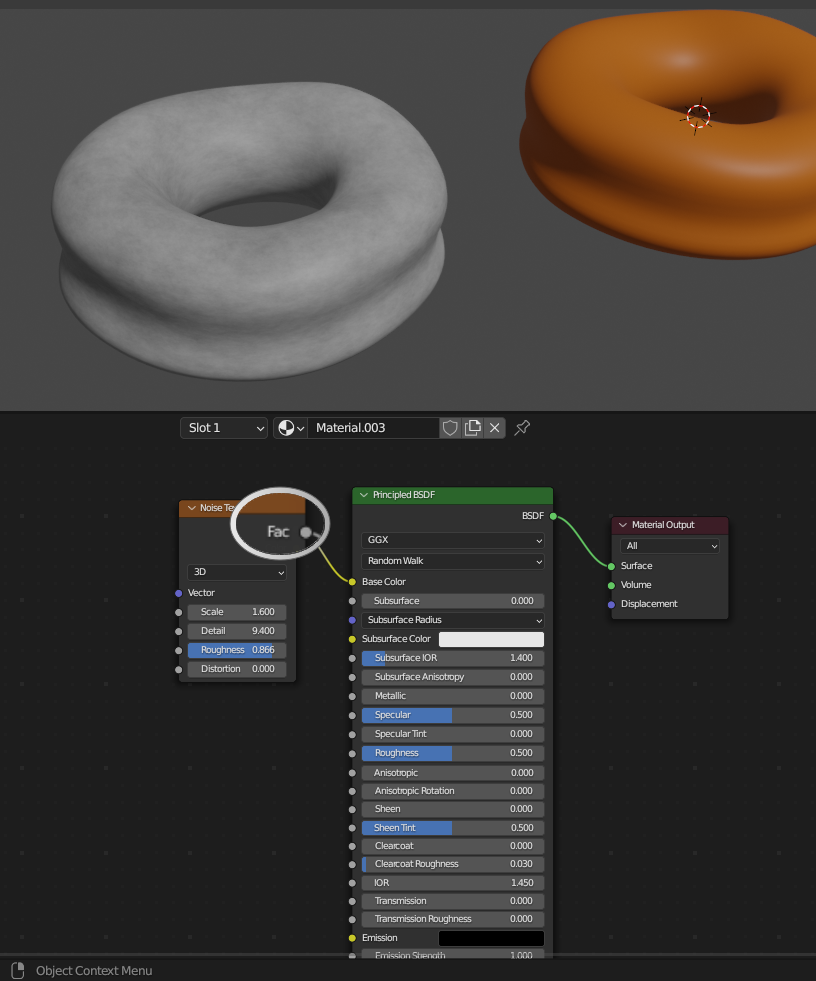
Task: Open the GGX distribution dropdown
Action: coord(452,540)
